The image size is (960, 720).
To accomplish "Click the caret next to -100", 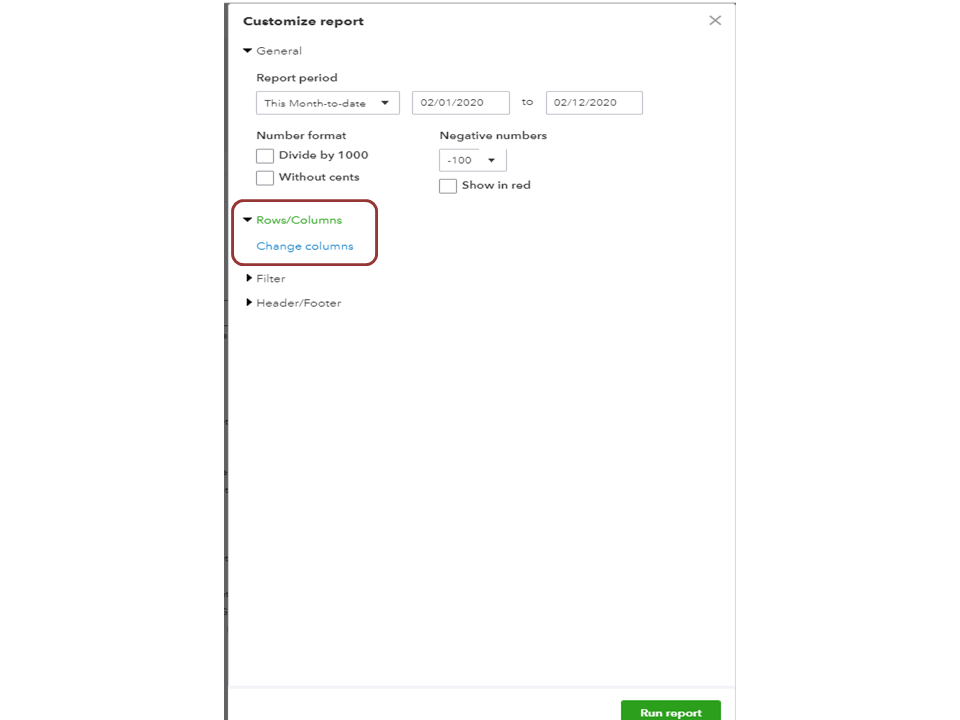I will [491, 160].
